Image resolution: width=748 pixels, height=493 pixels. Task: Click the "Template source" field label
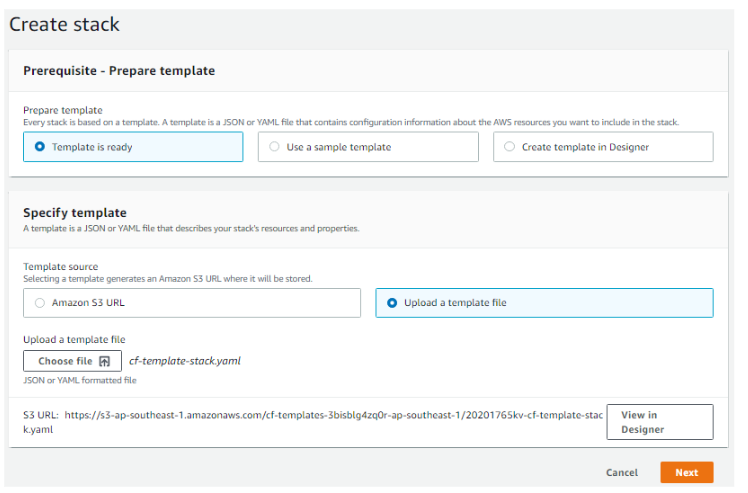[x=61, y=267]
